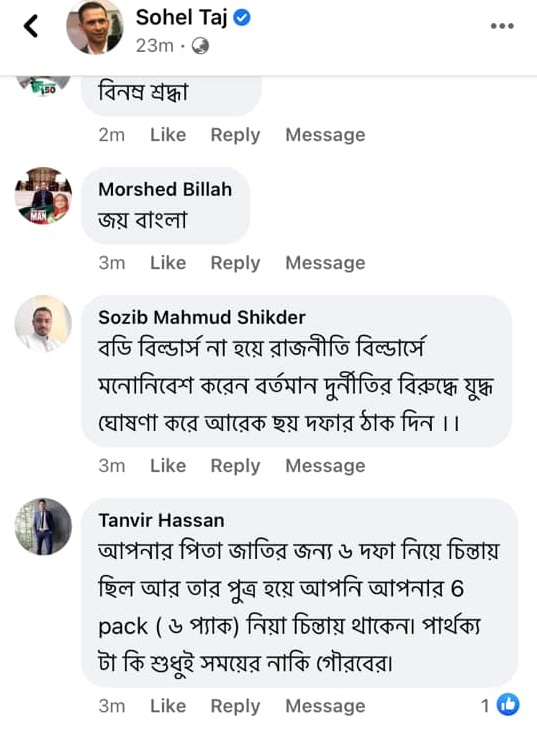Image resolution: width=537 pixels, height=733 pixels.
Task: Tap the blue like reaction icon
Action: click(x=508, y=704)
